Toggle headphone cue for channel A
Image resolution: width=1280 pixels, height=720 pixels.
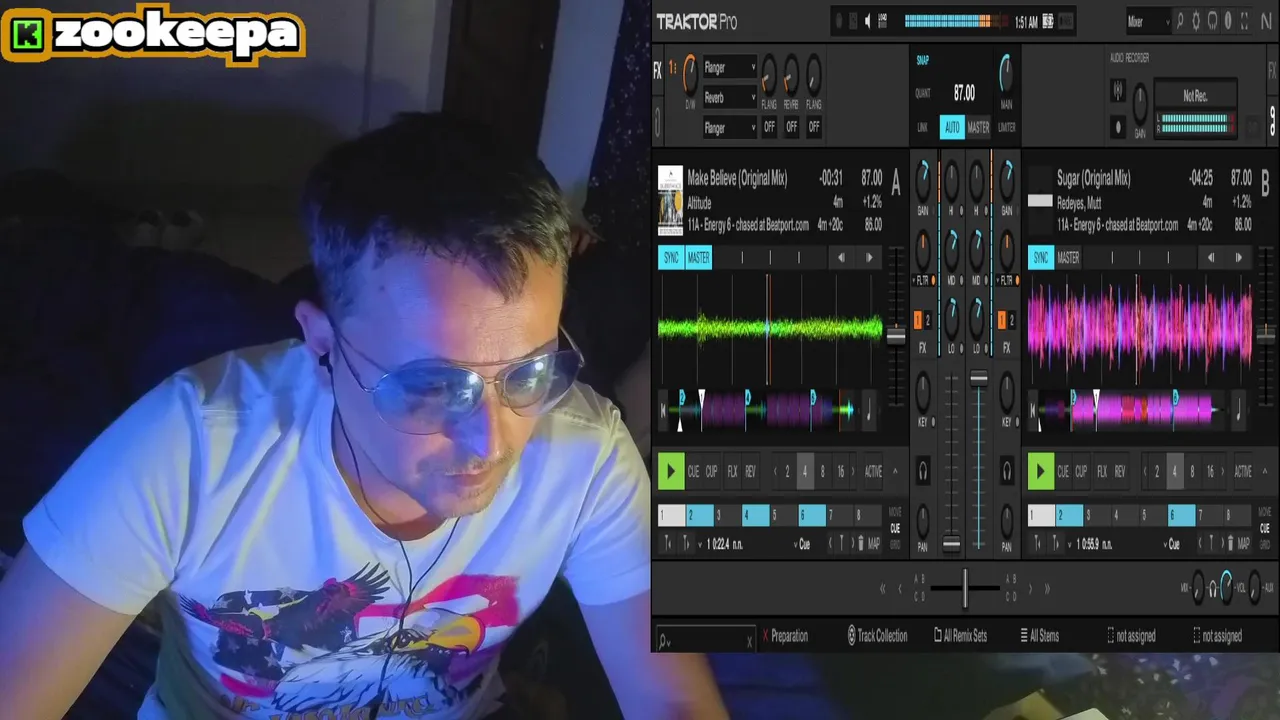[923, 470]
